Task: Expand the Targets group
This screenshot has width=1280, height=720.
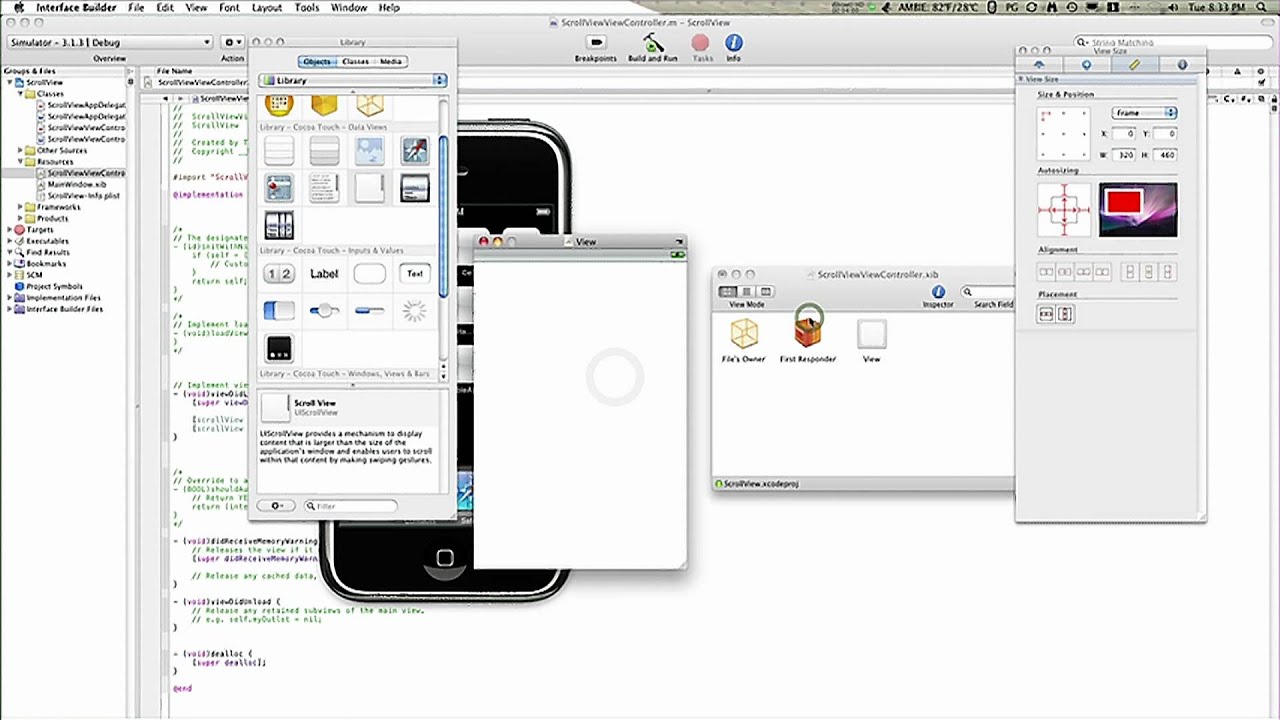Action: tap(9, 230)
